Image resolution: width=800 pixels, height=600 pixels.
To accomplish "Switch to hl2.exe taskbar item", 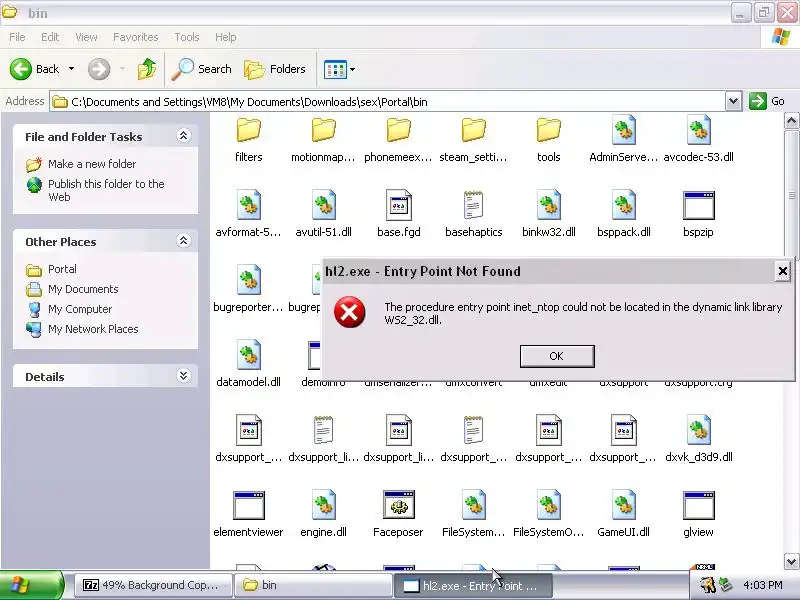I will 473,585.
